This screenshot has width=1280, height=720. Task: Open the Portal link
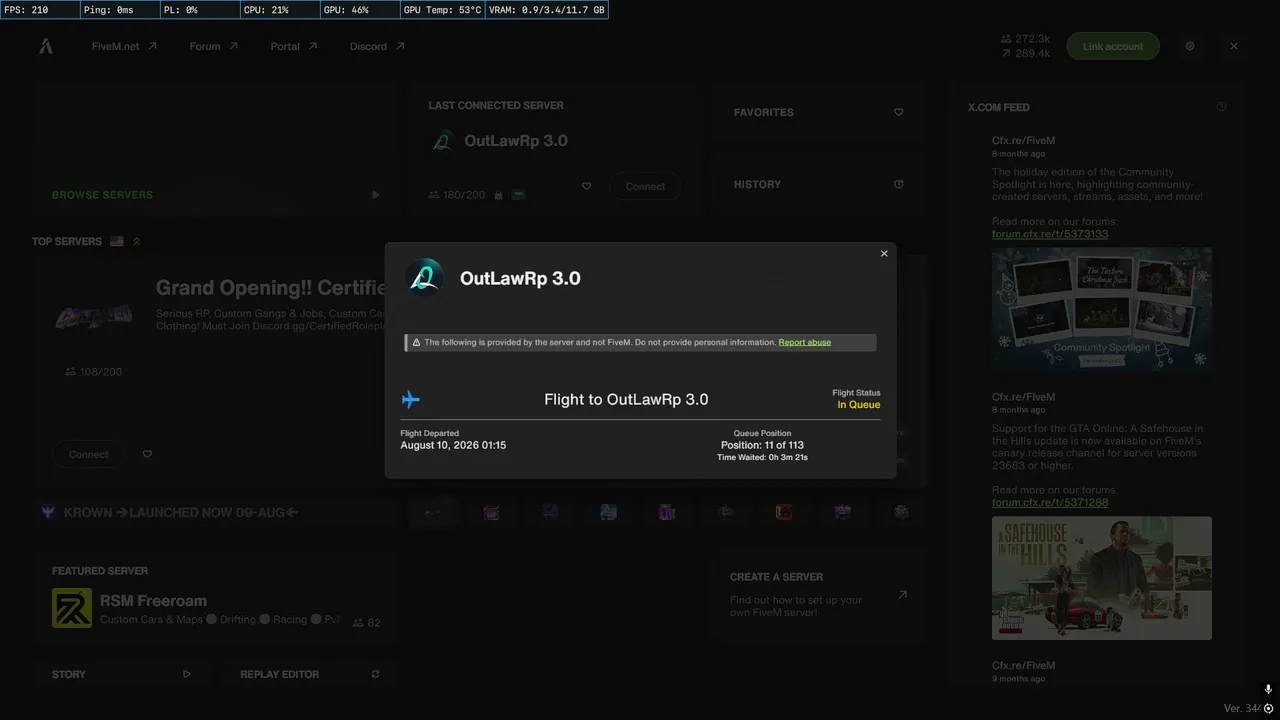pos(294,46)
